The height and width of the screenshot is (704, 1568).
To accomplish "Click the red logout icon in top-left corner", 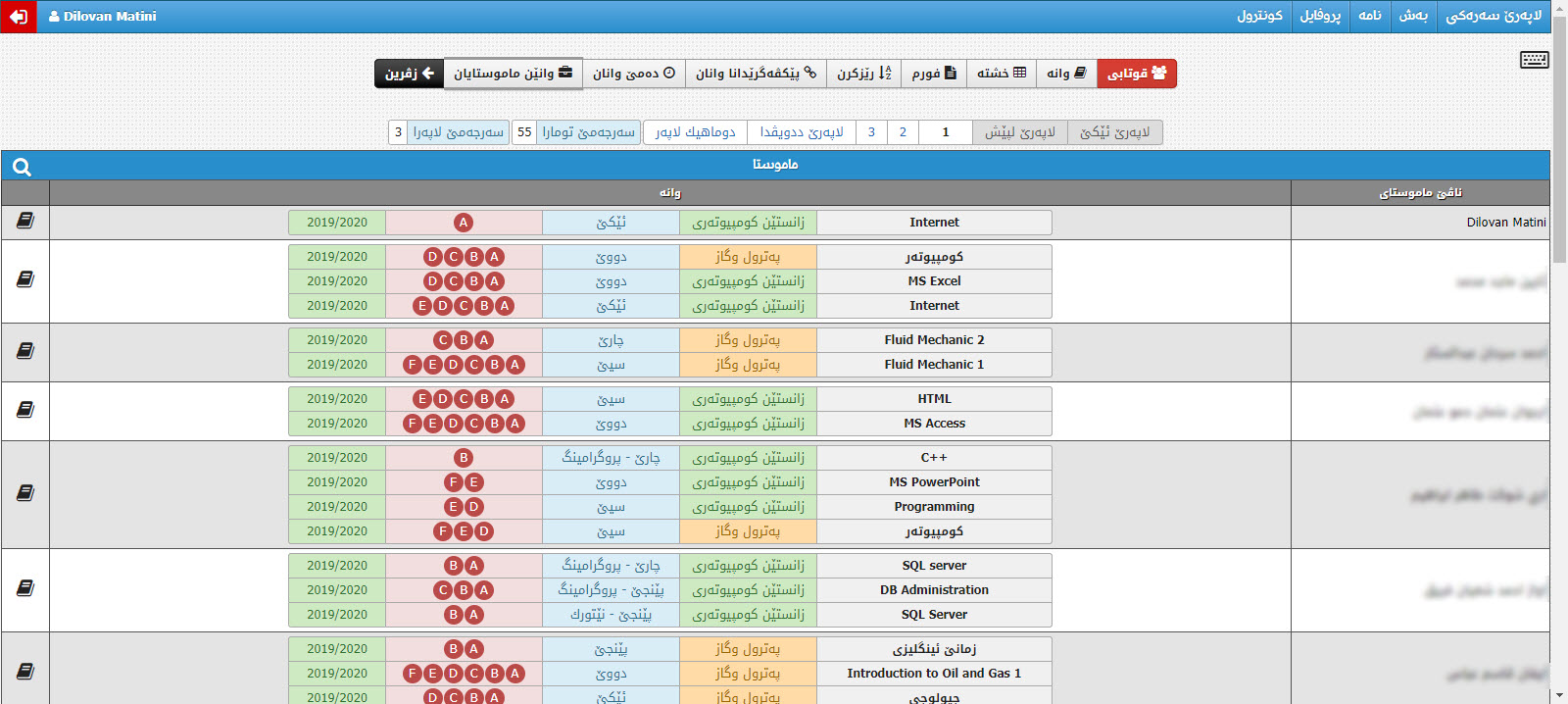I will tap(18, 17).
